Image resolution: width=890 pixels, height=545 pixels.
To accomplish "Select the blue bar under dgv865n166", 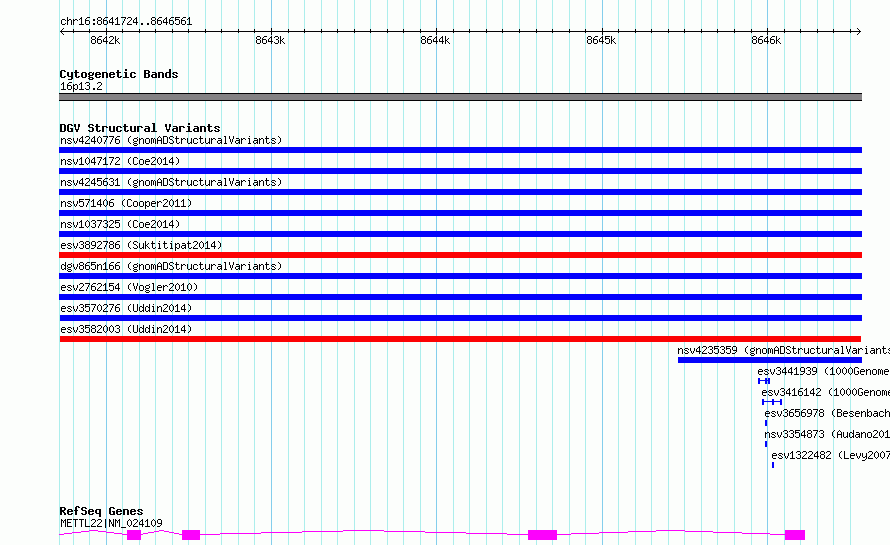I will point(460,276).
